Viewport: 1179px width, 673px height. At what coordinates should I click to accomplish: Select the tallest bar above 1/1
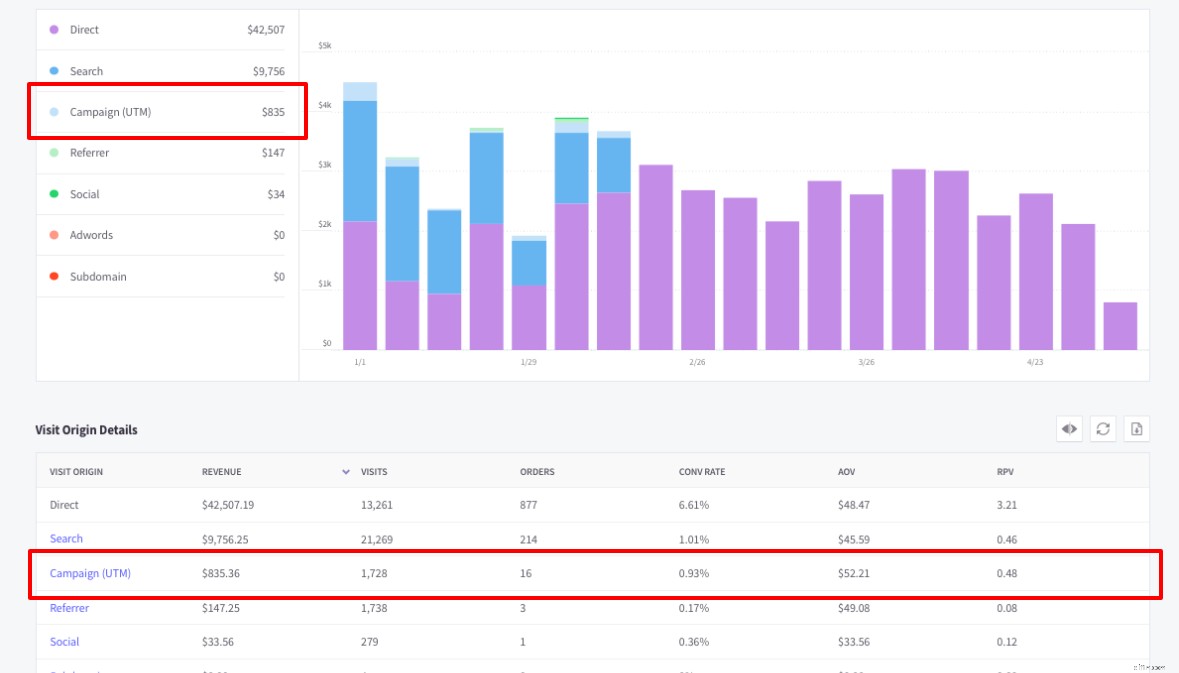pyautogui.click(x=360, y=210)
